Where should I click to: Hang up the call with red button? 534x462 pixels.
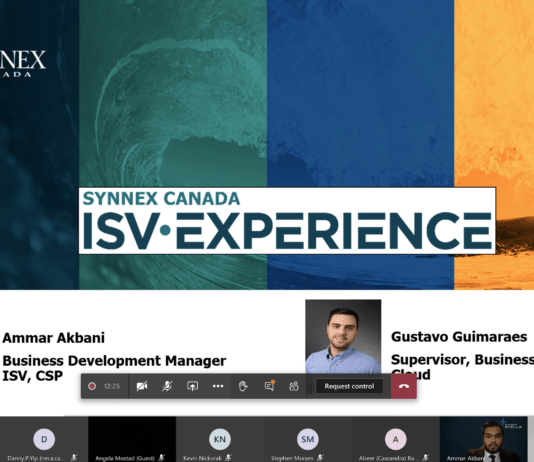[x=404, y=386]
